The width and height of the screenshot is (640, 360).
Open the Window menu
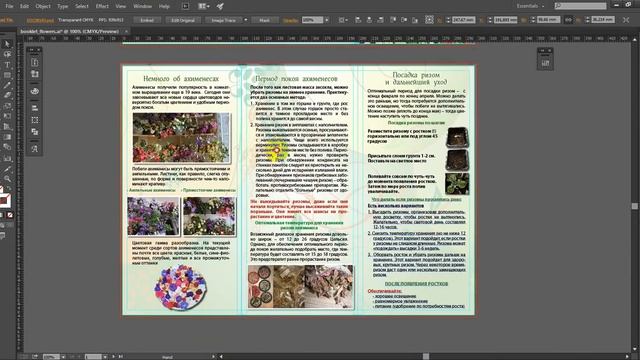coord(142,6)
